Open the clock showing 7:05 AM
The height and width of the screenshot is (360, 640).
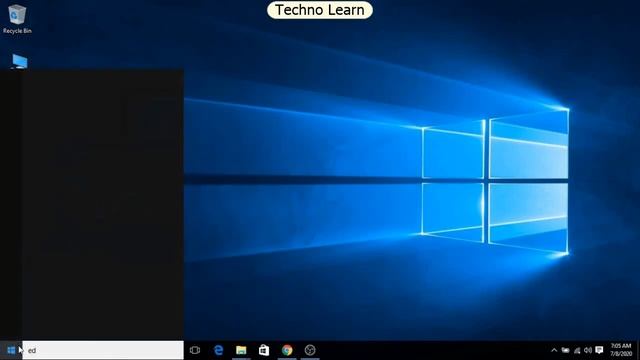(621, 350)
